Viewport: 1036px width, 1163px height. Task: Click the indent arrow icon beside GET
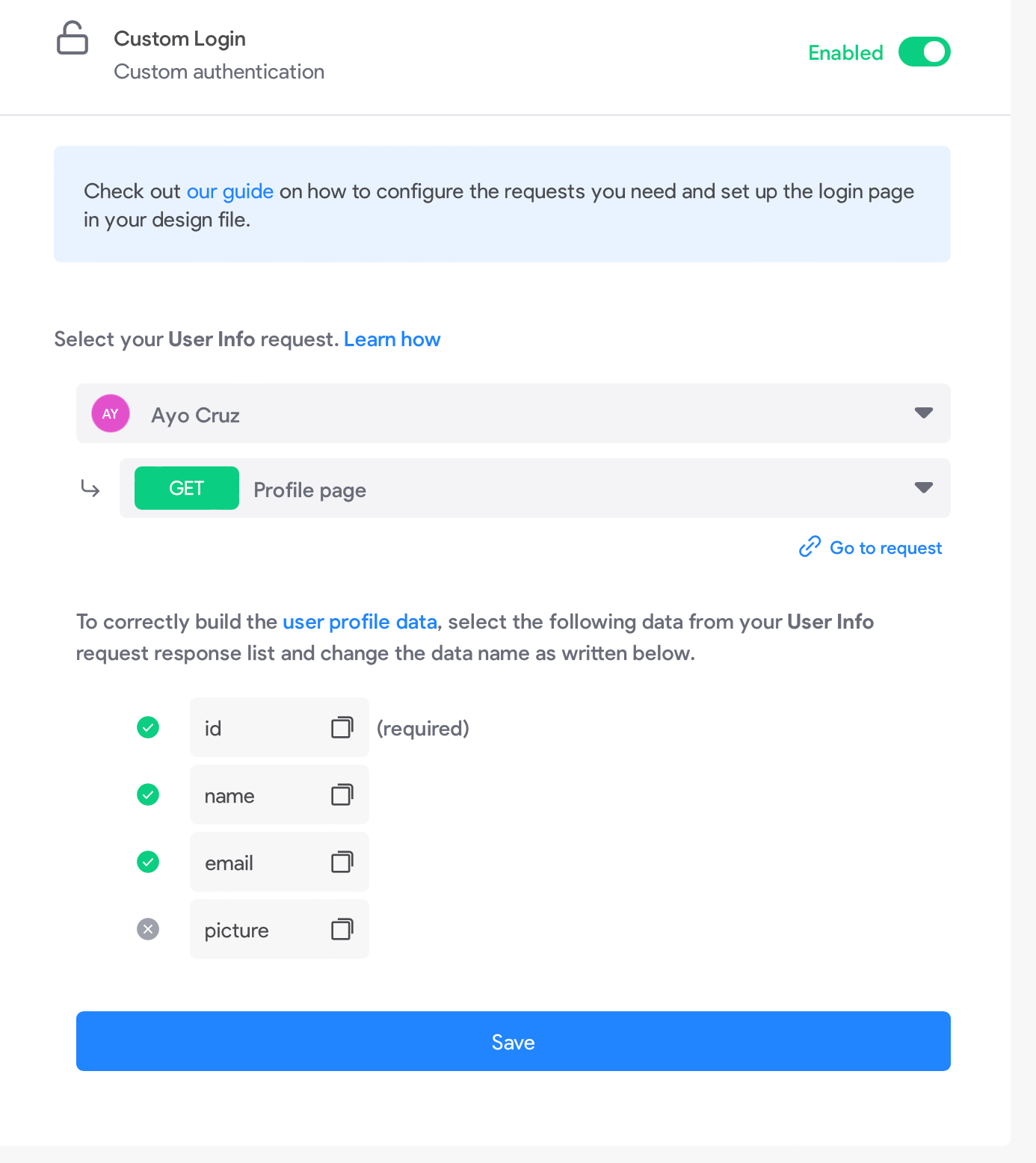coord(90,489)
